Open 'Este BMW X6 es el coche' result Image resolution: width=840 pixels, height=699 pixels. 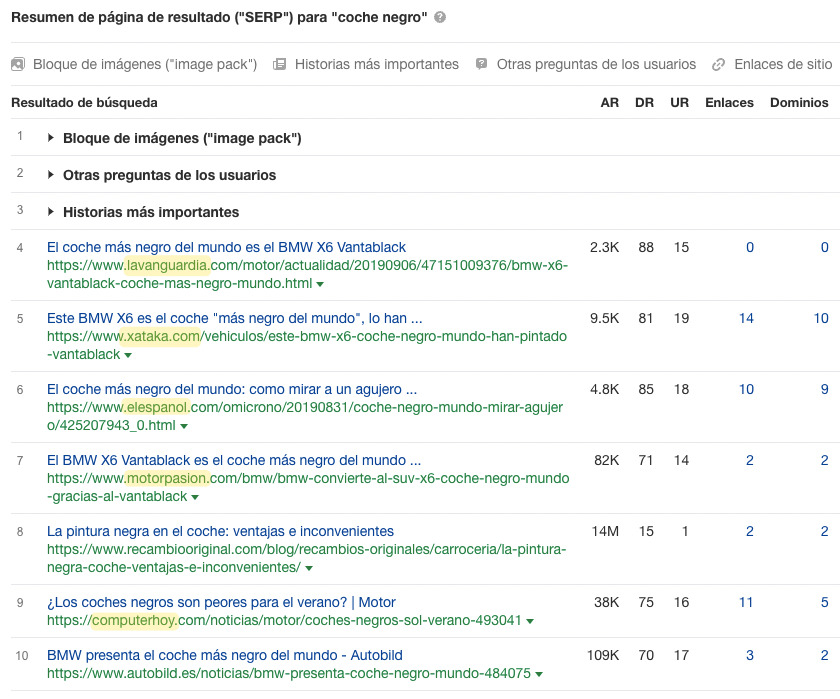pyautogui.click(x=235, y=318)
